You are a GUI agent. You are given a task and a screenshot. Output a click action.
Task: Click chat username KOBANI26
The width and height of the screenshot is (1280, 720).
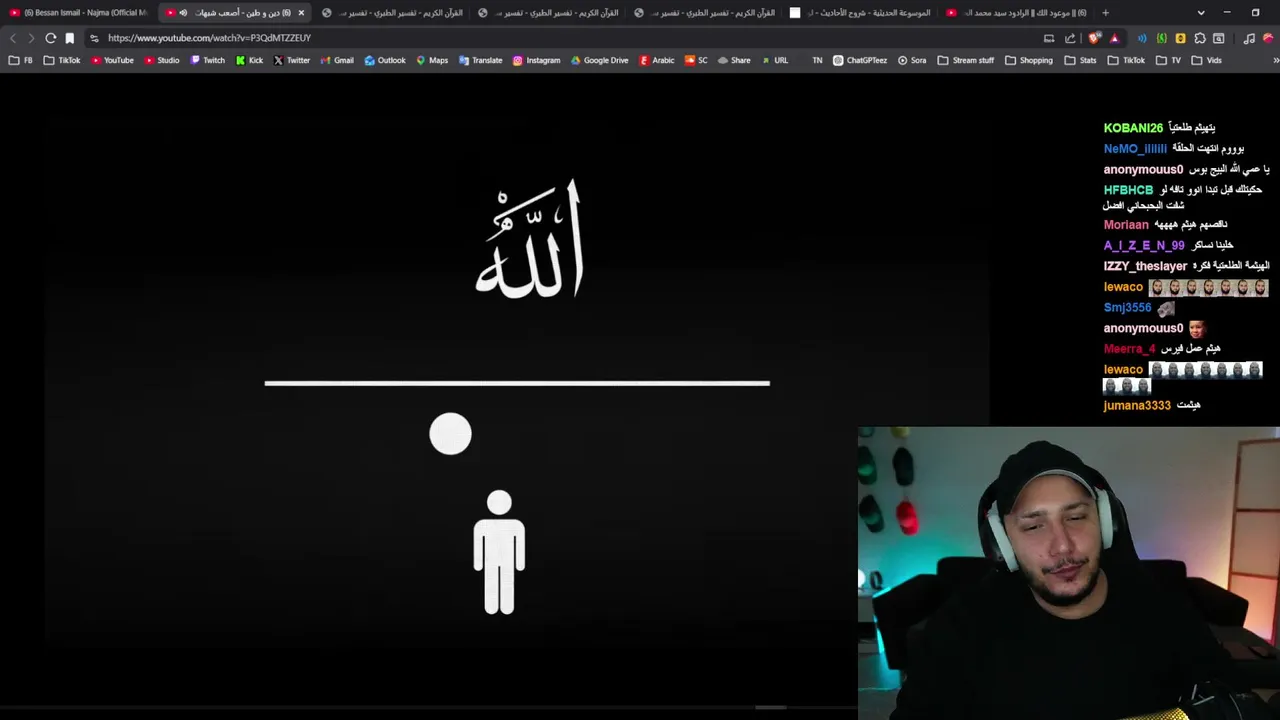point(1133,128)
